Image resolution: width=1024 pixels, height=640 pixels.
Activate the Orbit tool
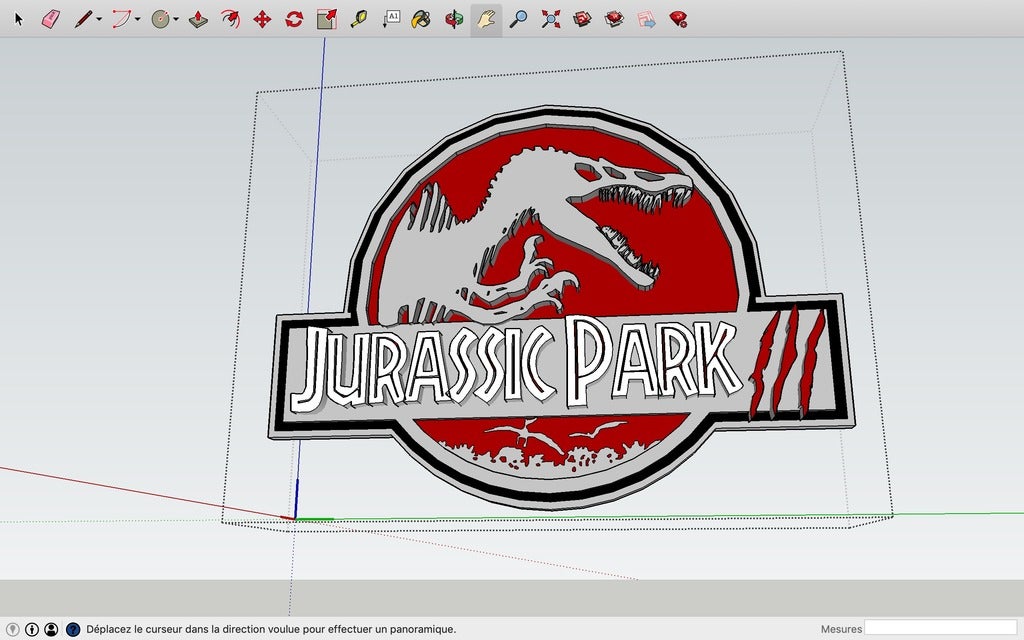pos(454,19)
